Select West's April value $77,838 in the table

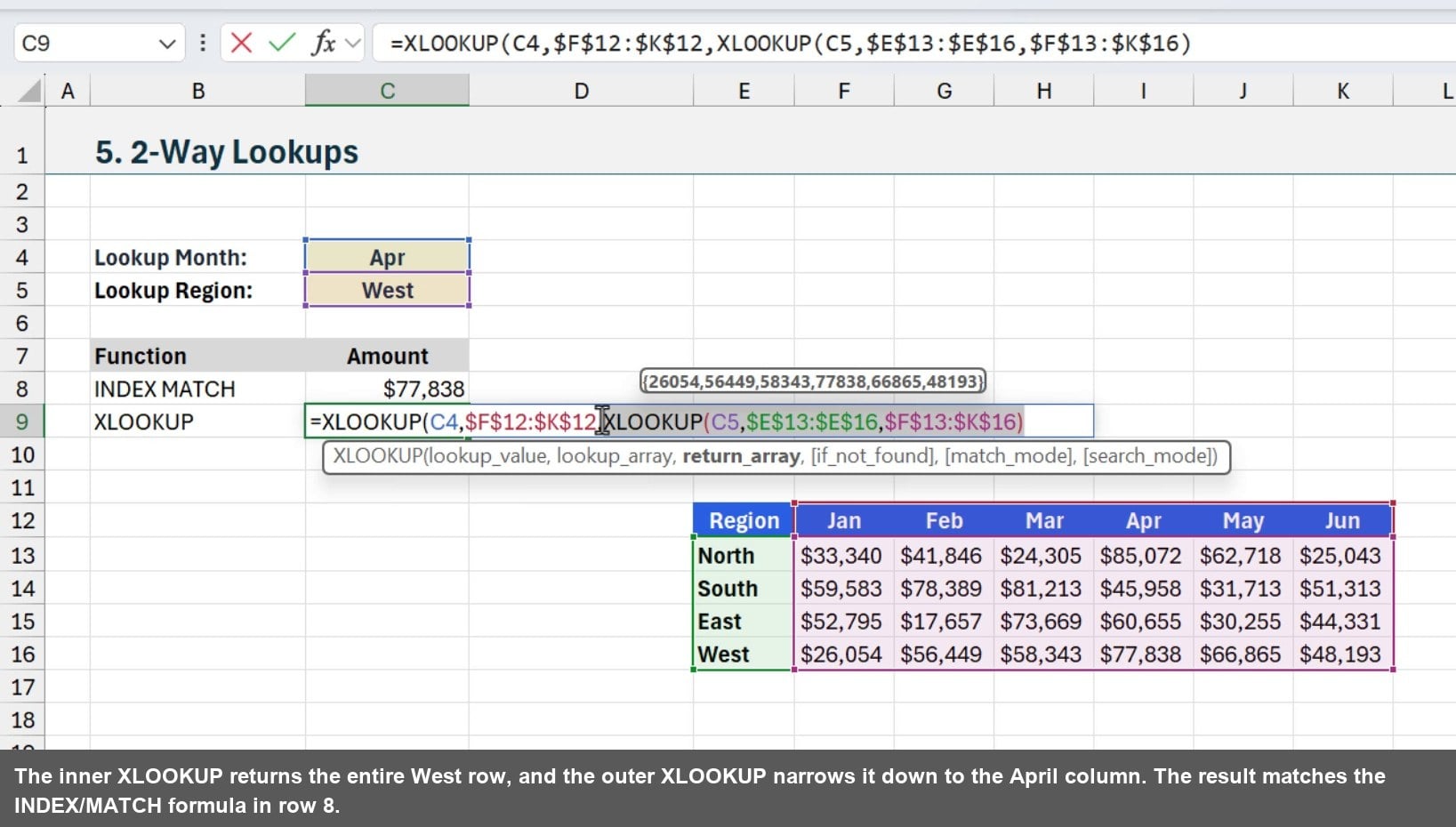(x=1141, y=654)
